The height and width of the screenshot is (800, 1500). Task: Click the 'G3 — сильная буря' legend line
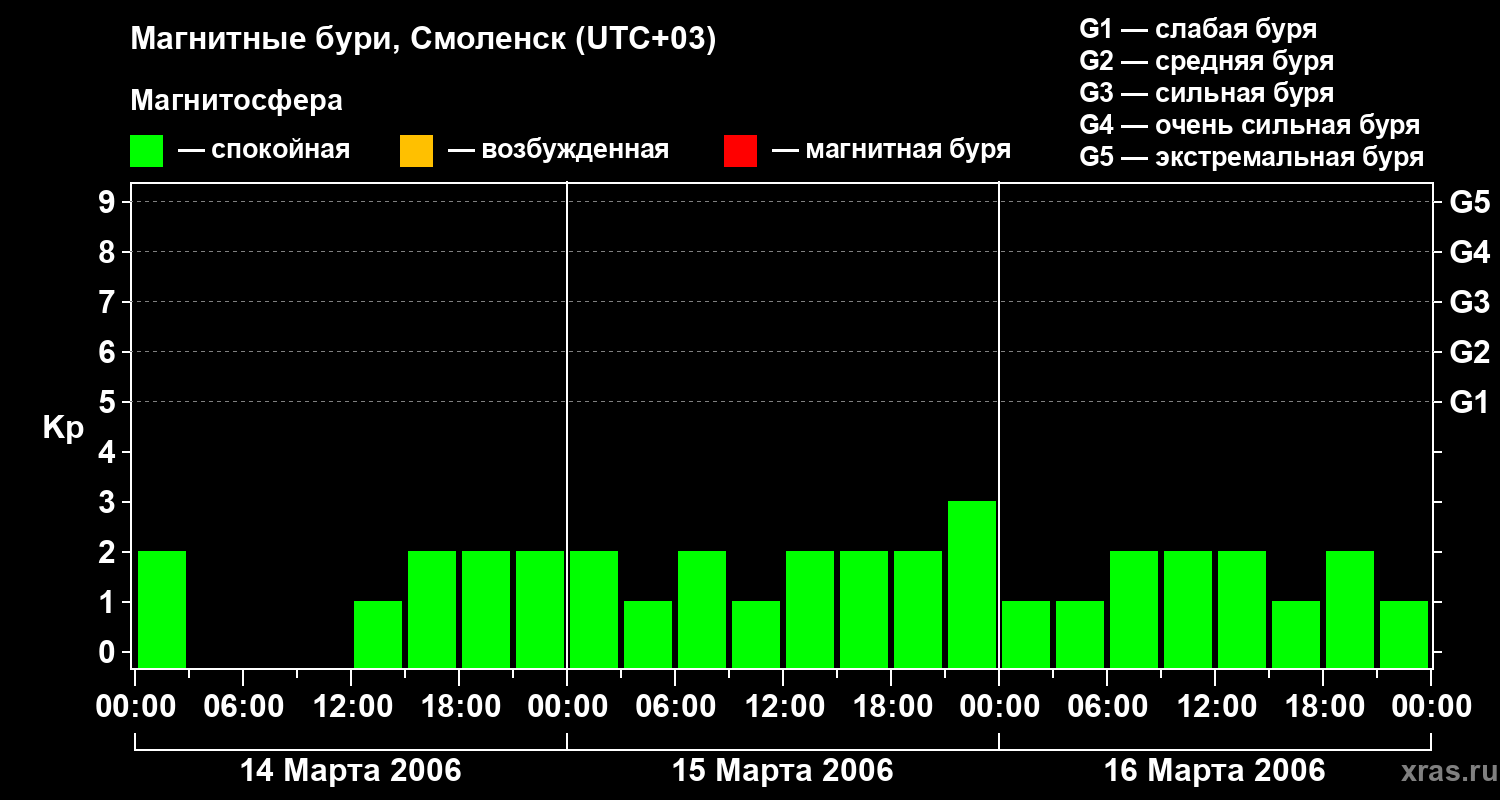click(x=1206, y=93)
